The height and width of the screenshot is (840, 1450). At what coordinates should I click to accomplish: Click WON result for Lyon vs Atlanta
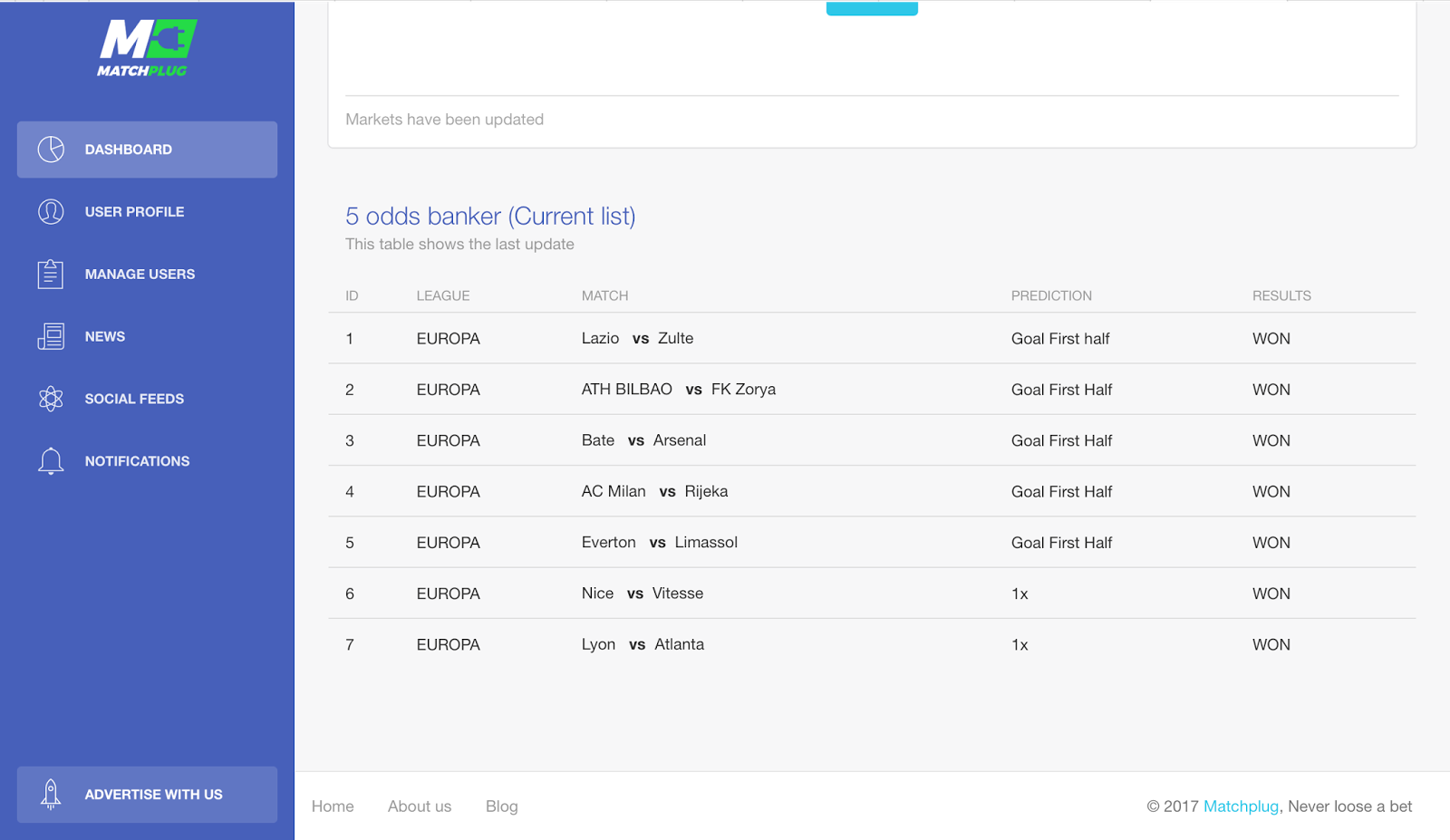click(1271, 644)
